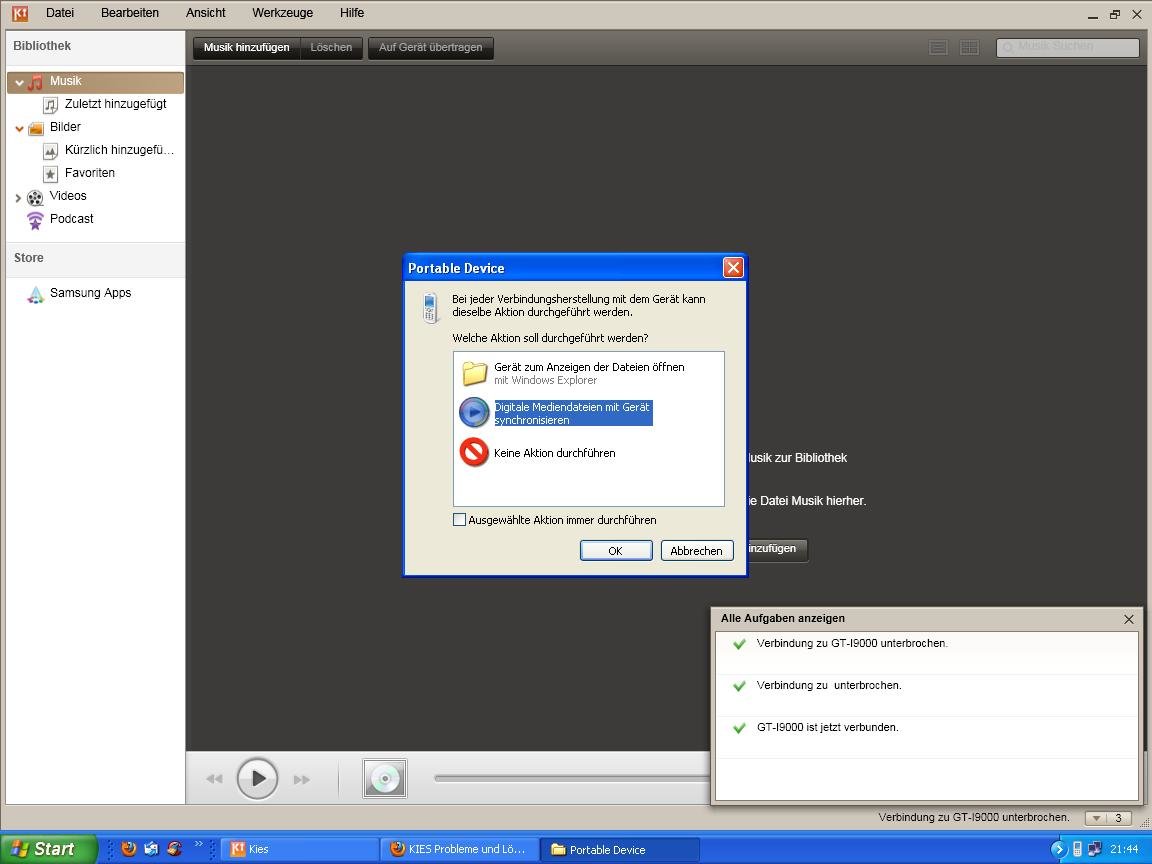Screen dimensions: 1152x864
Task: Expand the Videos tree node
Action: tap(18, 198)
